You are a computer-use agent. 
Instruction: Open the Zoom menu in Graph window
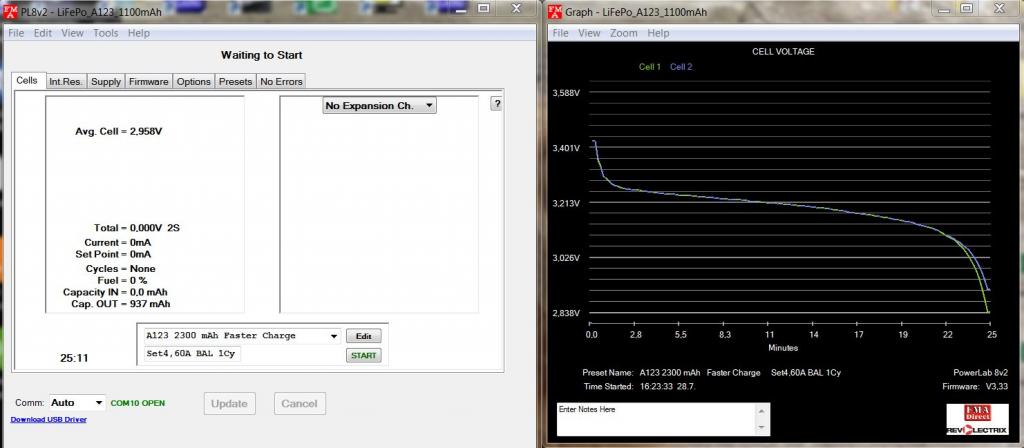pos(623,33)
